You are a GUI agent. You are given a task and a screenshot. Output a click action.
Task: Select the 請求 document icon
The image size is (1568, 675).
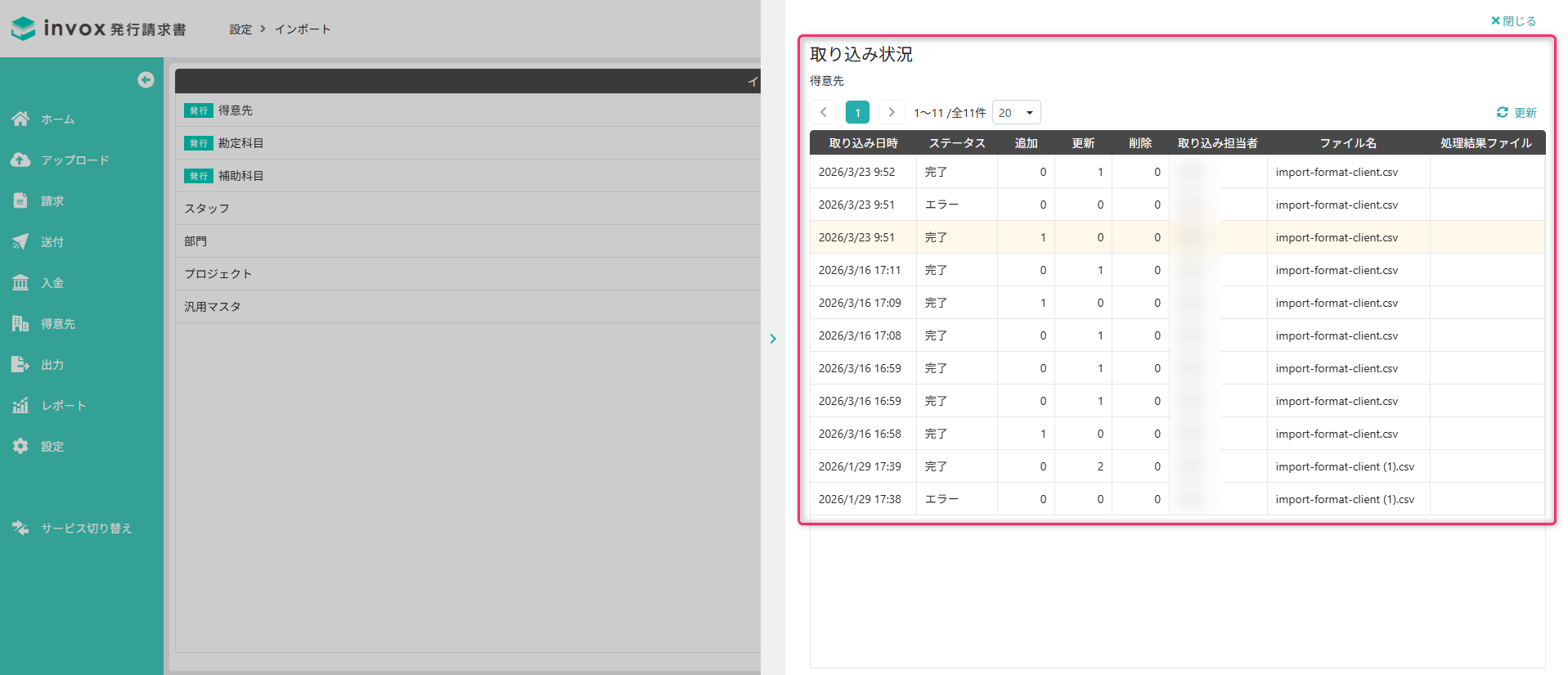point(20,200)
